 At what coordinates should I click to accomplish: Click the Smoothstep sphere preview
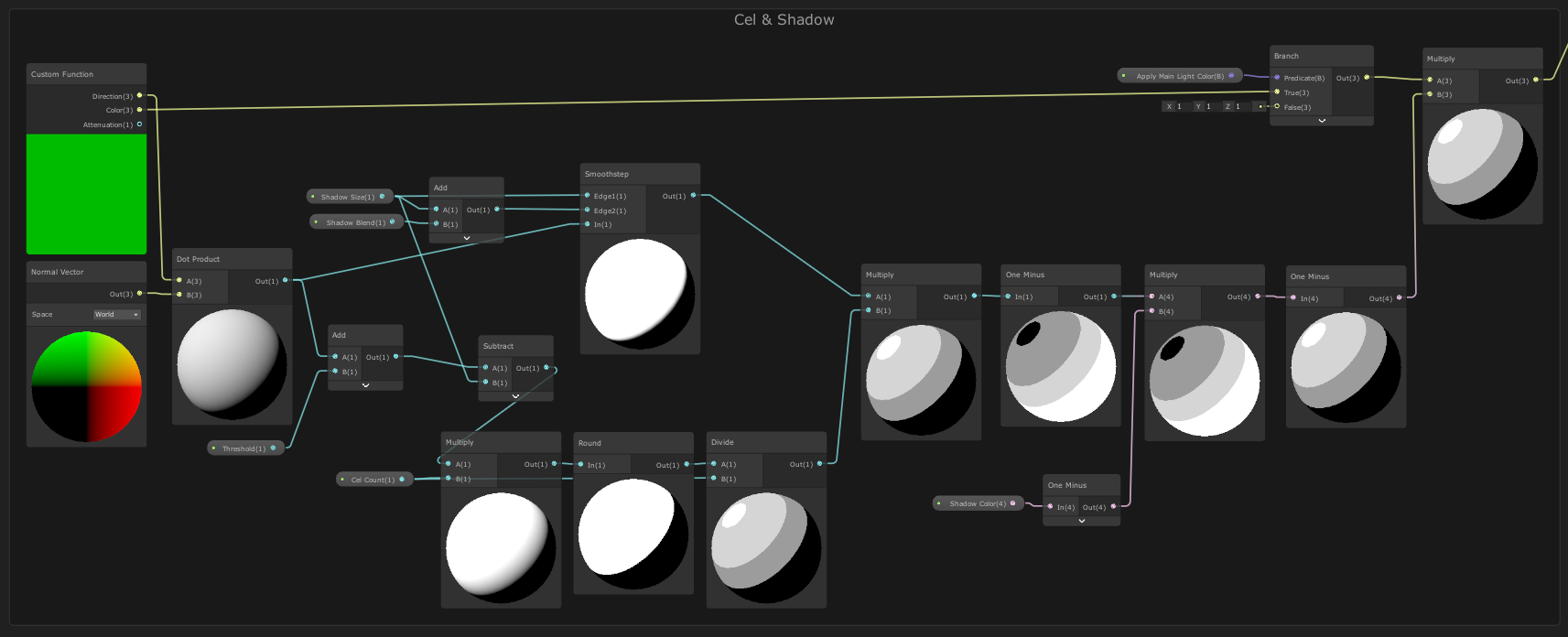(640, 294)
